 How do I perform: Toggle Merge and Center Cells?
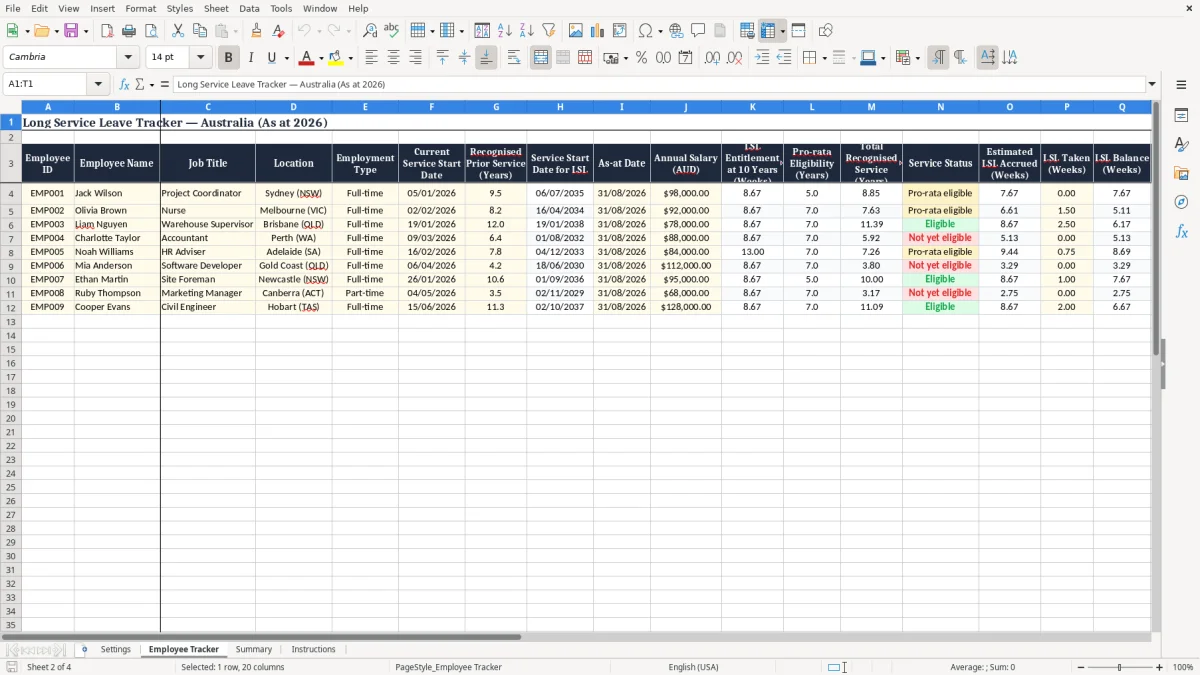point(541,58)
